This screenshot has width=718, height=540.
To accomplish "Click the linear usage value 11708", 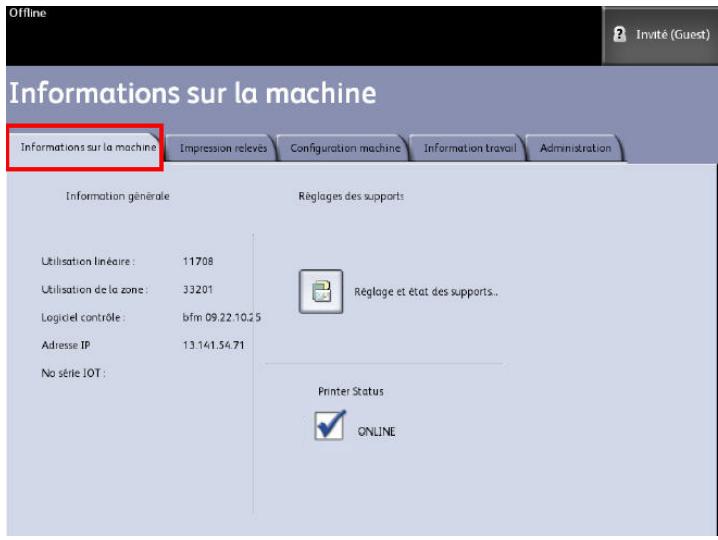I will [202, 262].
